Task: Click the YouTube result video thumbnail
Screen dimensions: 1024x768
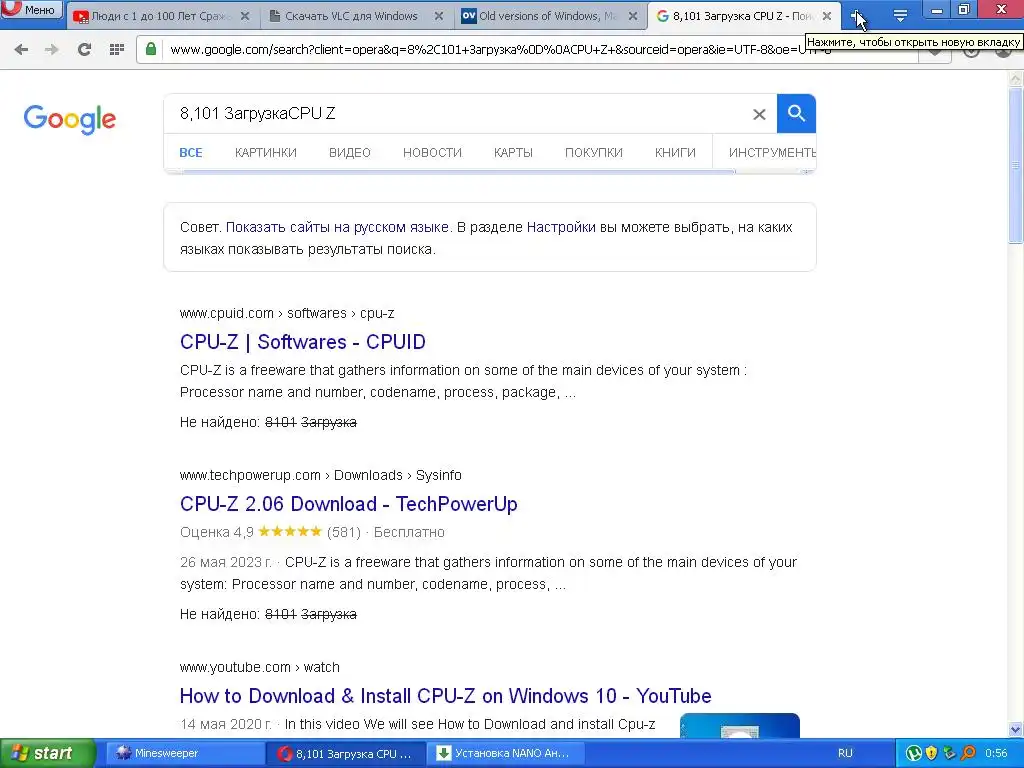Action: tap(739, 726)
